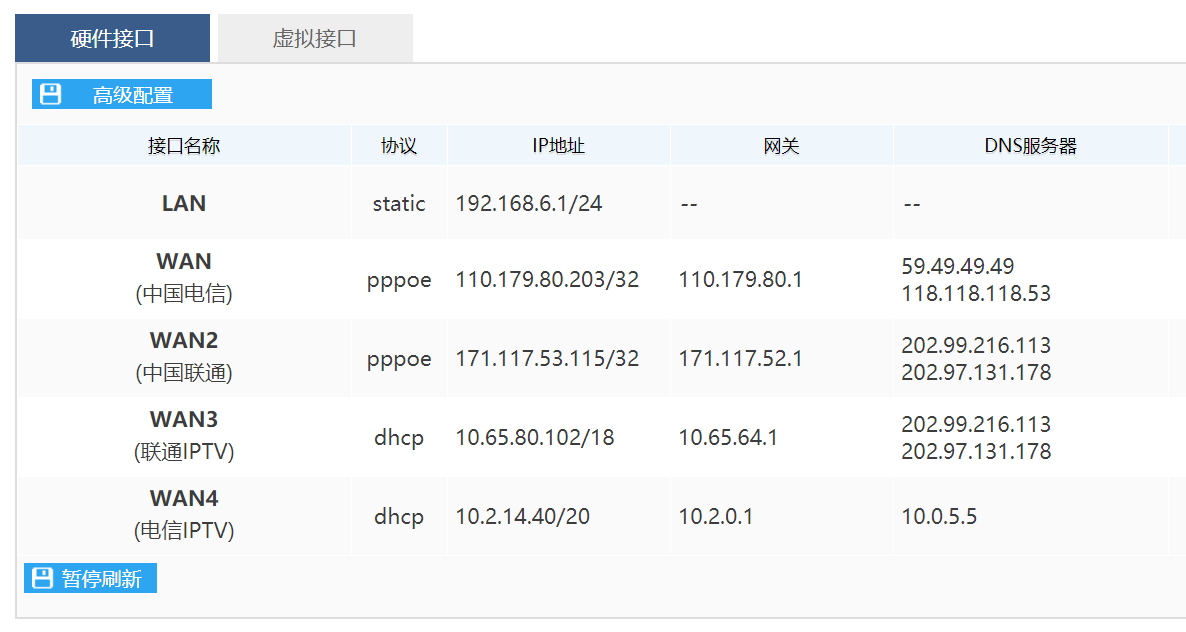Click the save icon in 暂停刷新 button
Screen dimensions: 1186x632
[42, 578]
